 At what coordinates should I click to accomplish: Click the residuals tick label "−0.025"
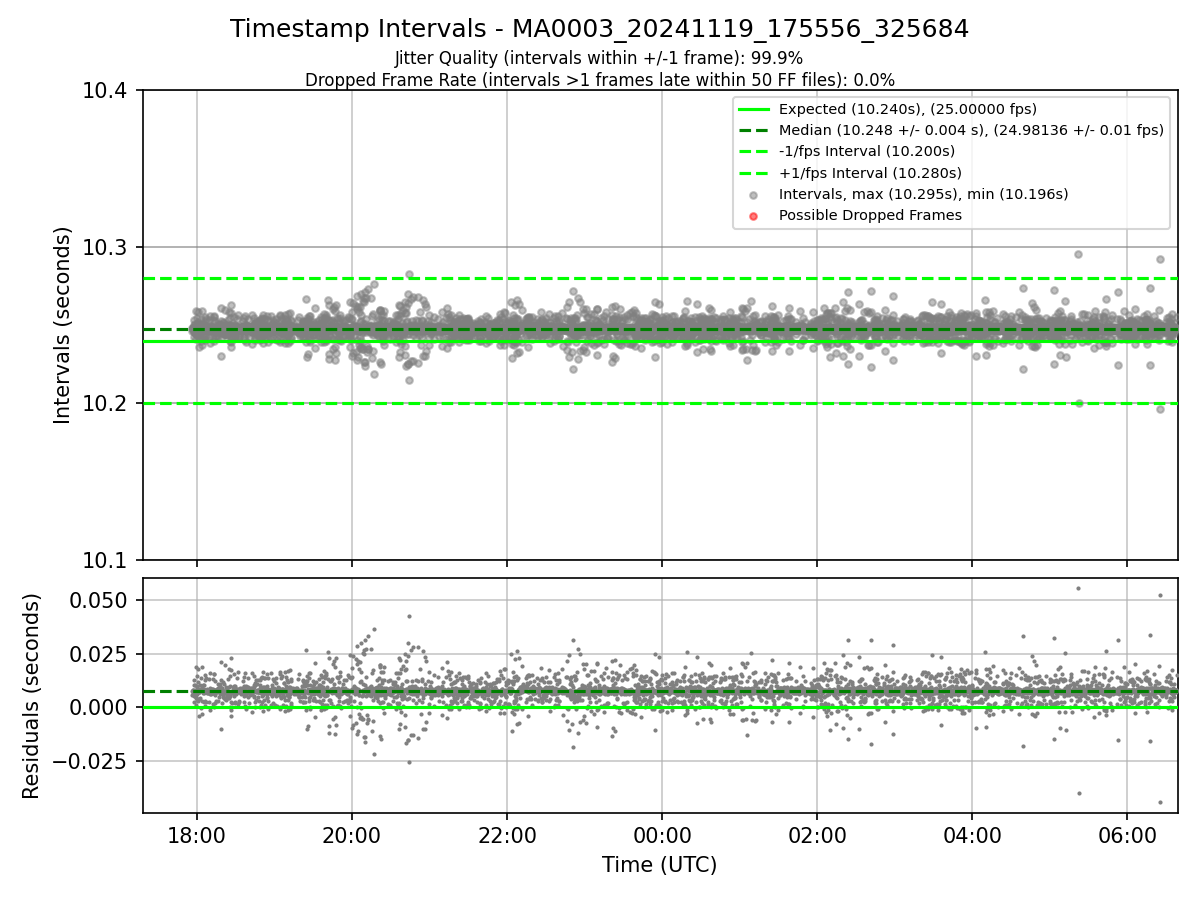coord(92,761)
